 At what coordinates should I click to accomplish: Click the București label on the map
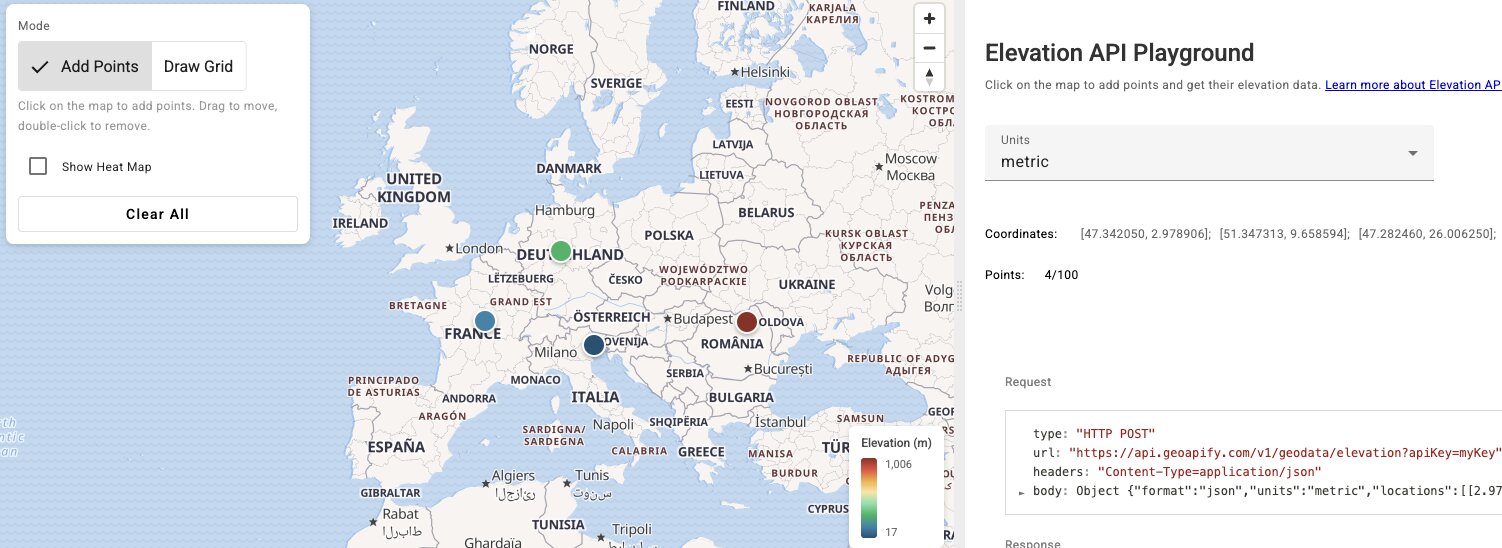783,369
